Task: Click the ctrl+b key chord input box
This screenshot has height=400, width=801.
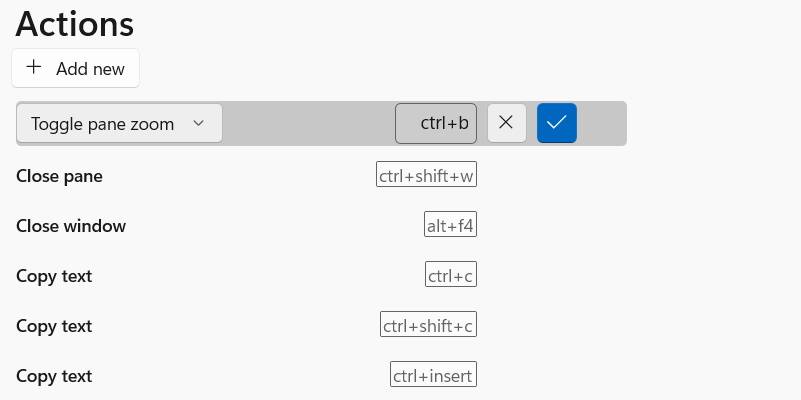Action: [x=436, y=123]
